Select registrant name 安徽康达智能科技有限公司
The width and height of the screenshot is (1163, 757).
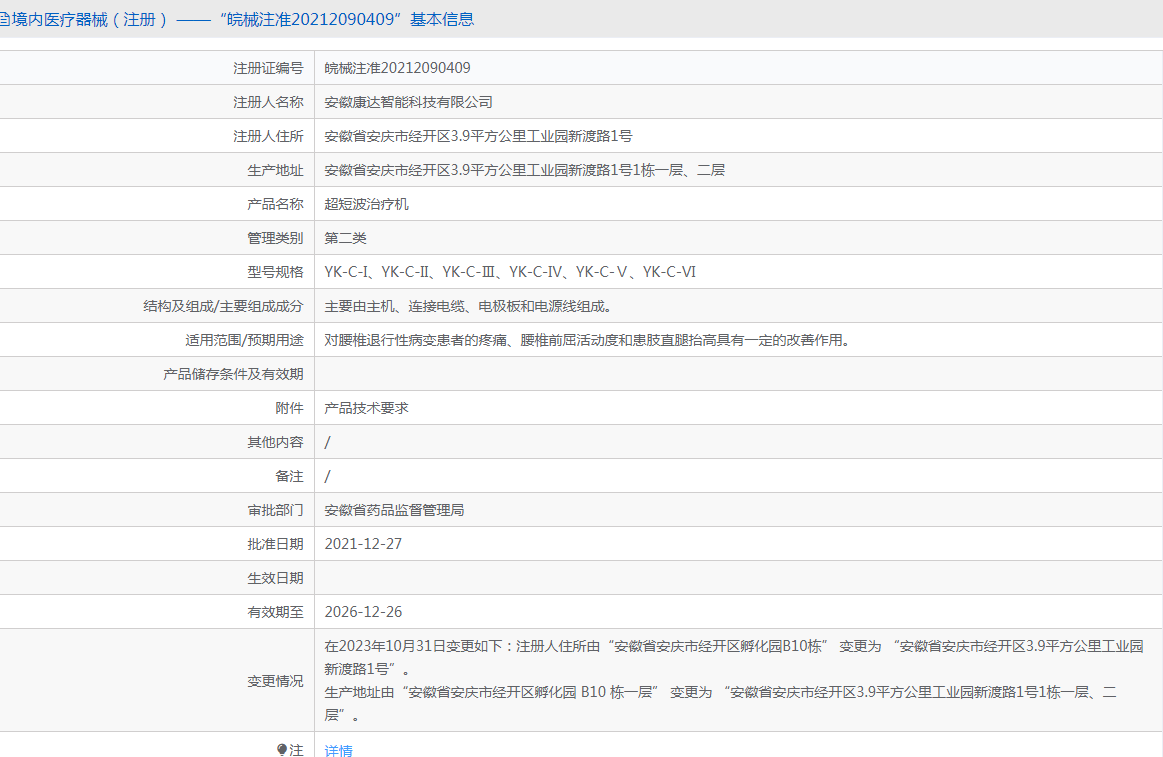(409, 102)
